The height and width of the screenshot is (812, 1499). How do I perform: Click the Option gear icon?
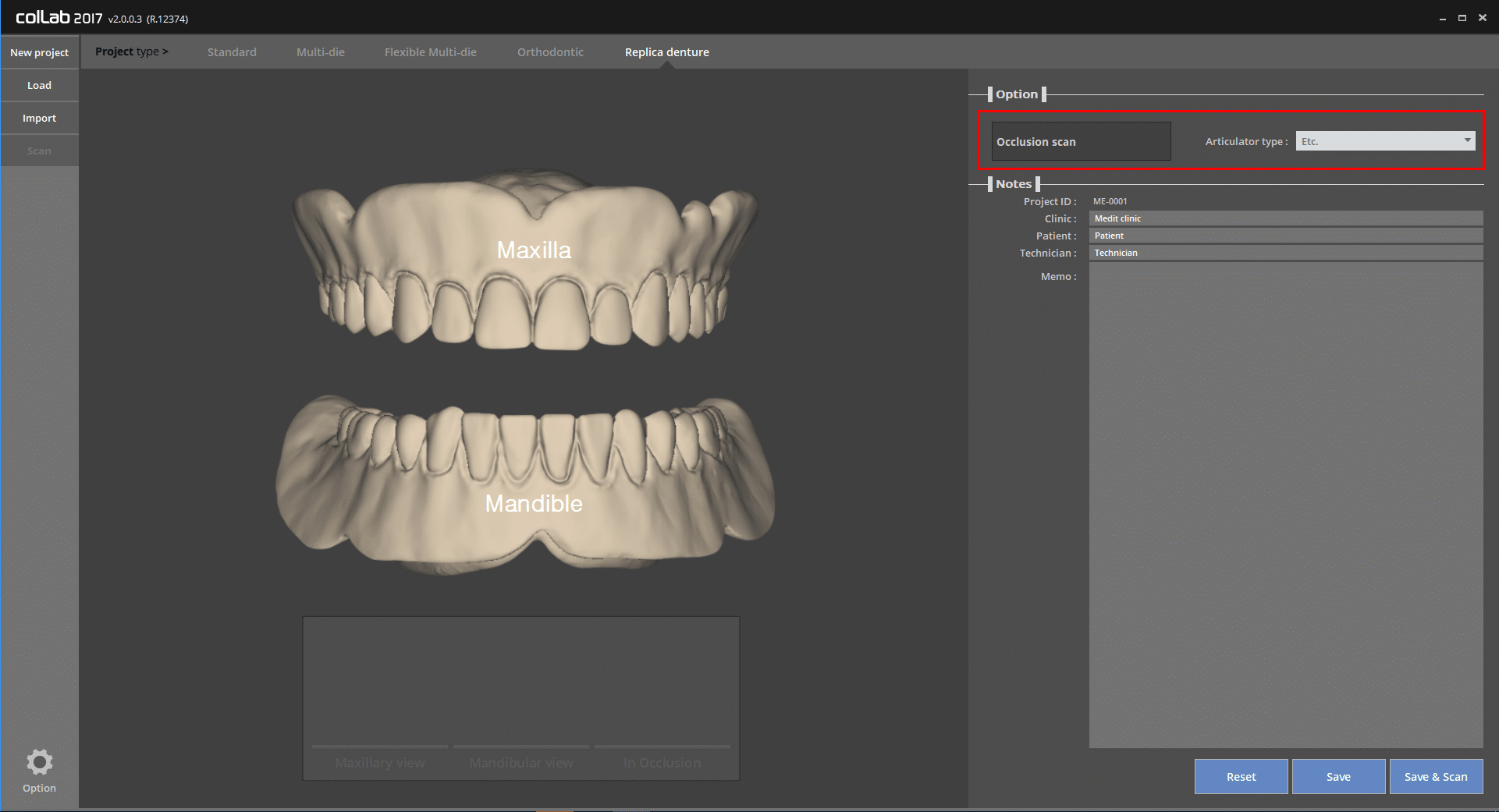click(x=39, y=763)
